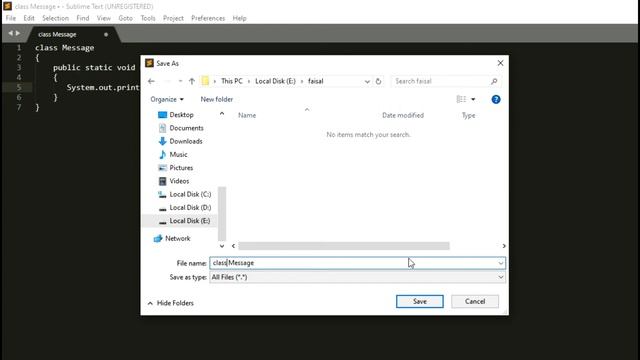640x360 pixels.
Task: Open the File menu in Sublime Text
Action: tap(11, 18)
